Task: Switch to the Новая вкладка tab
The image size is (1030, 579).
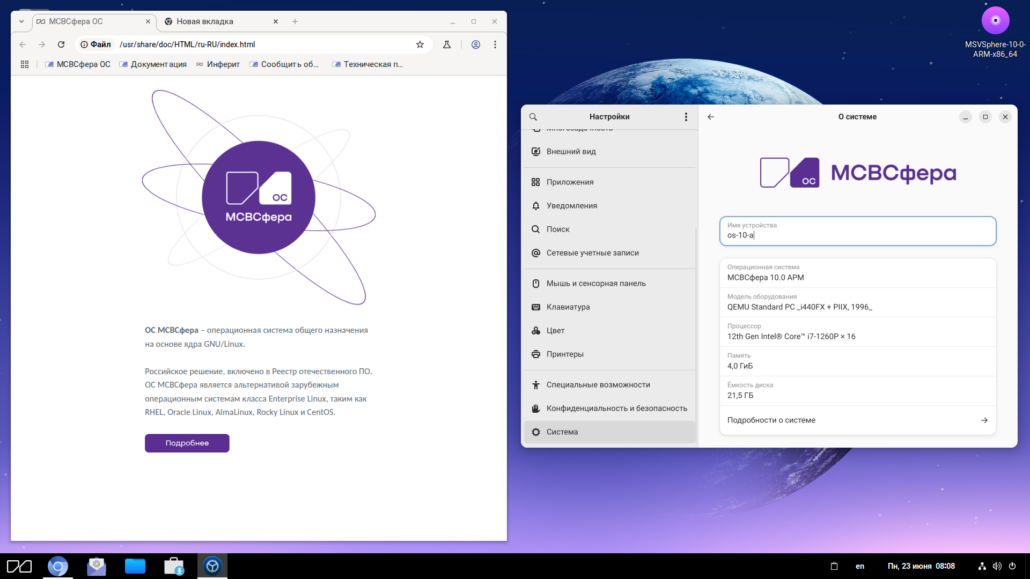Action: [x=205, y=19]
